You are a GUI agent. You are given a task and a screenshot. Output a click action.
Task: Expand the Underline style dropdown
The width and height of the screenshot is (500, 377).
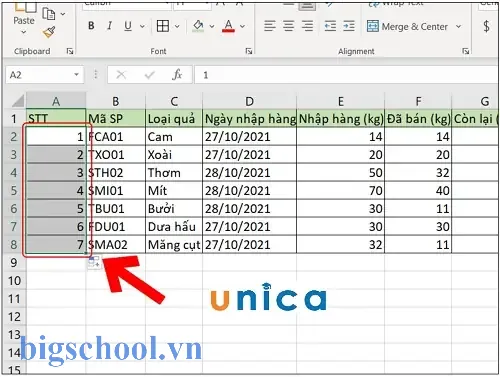coord(142,26)
